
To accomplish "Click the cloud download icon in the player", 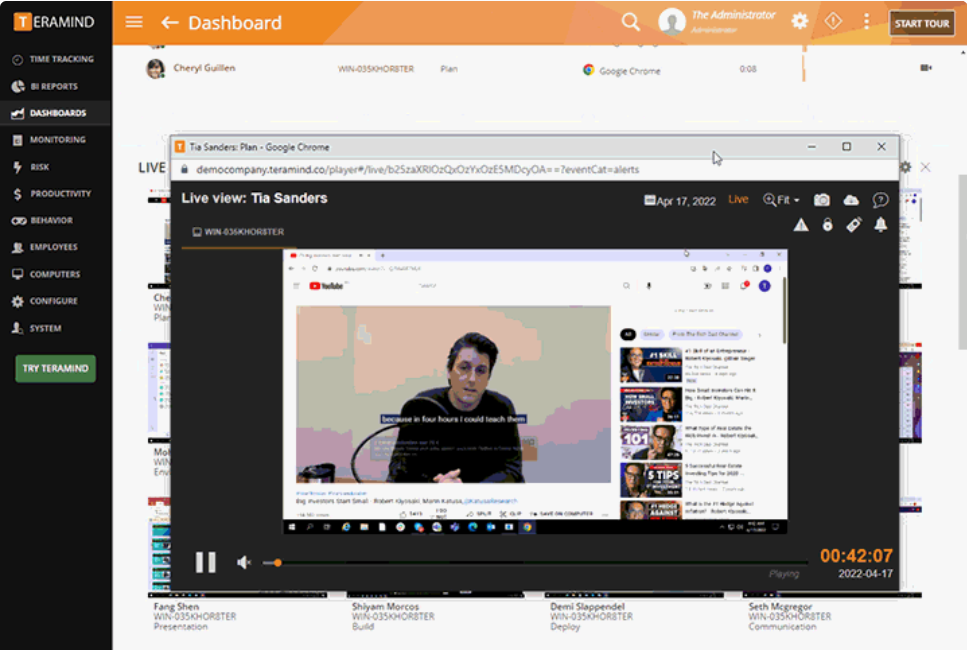I will pyautogui.click(x=851, y=200).
